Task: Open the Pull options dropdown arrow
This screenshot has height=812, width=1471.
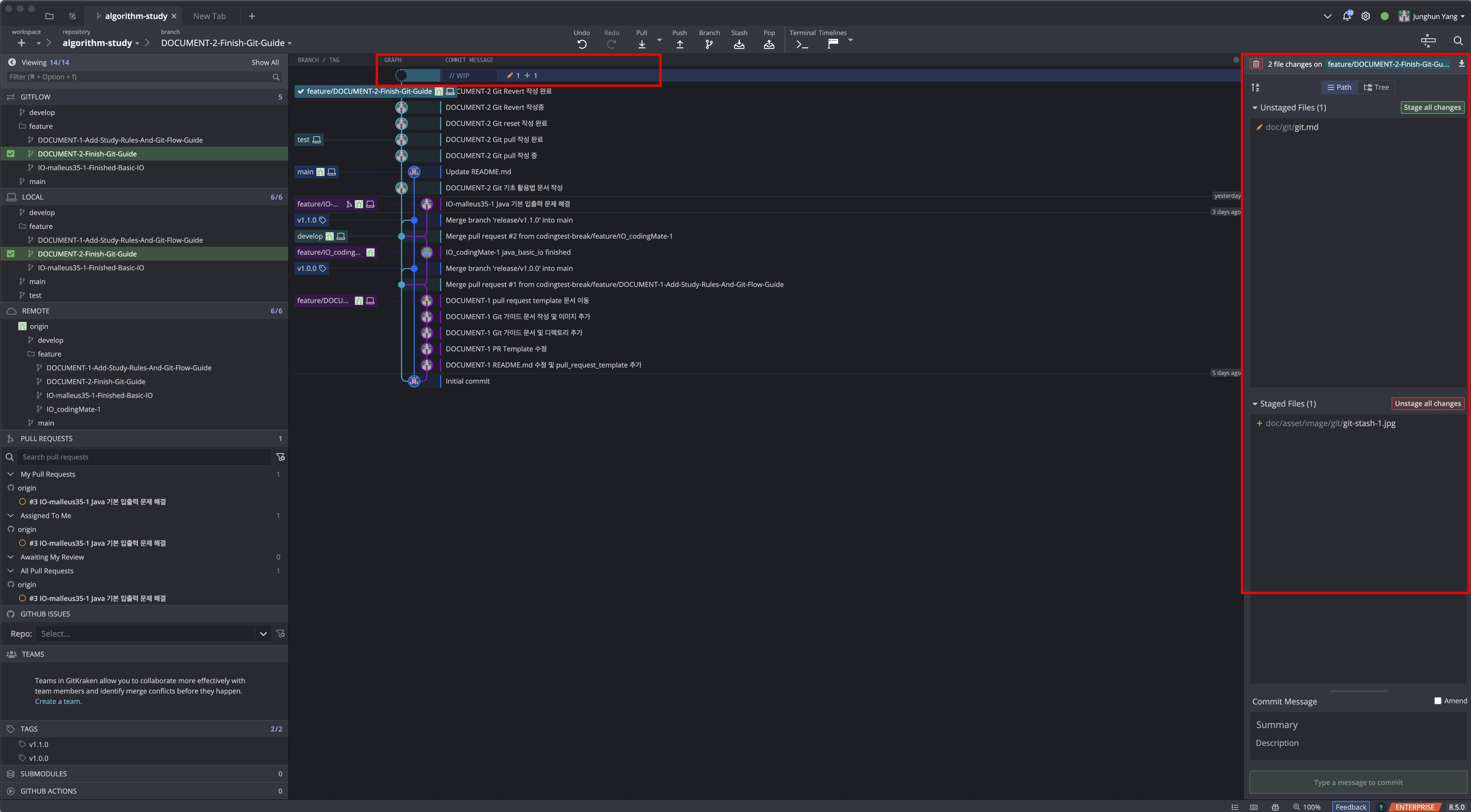Action: (660, 40)
